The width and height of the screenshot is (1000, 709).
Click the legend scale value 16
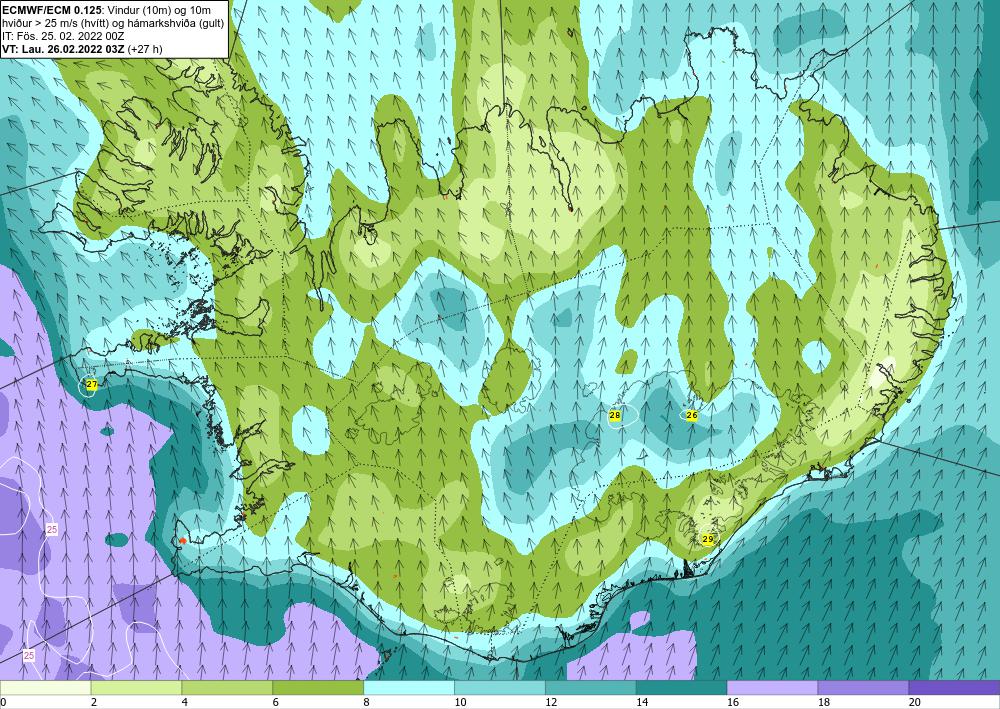[x=733, y=703]
